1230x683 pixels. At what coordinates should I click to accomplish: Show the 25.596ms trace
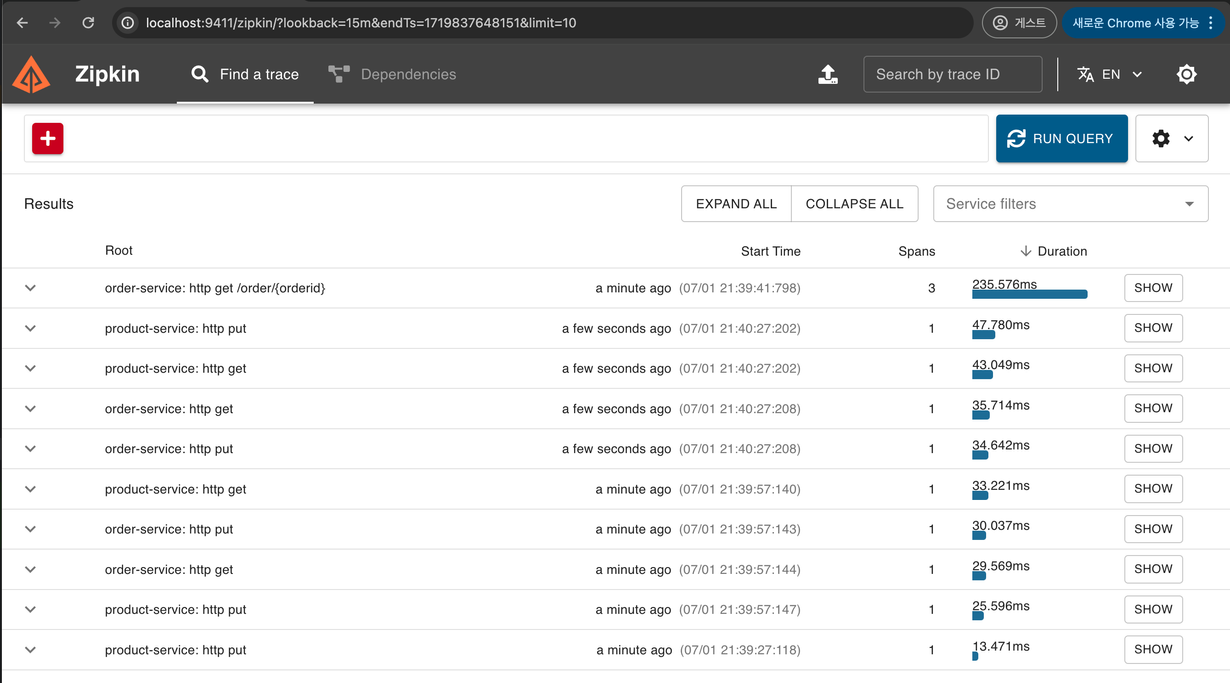point(1153,609)
